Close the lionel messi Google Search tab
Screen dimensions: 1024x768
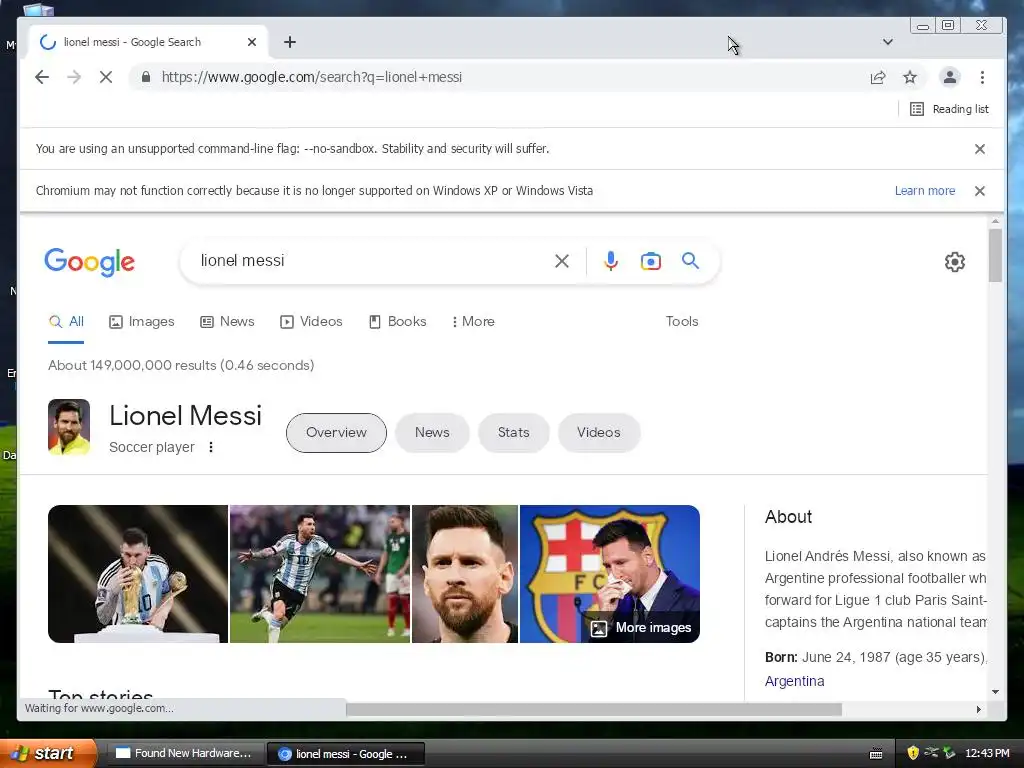(x=252, y=42)
